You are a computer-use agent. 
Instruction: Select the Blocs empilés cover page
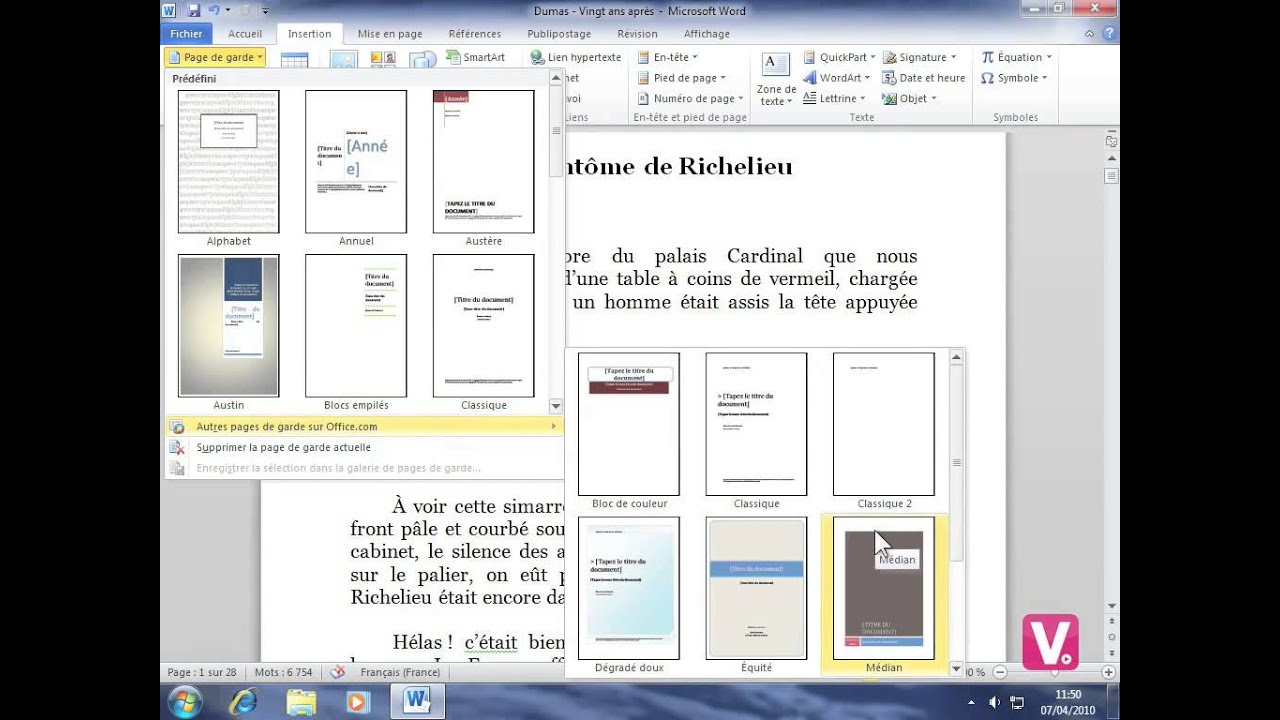(x=356, y=325)
